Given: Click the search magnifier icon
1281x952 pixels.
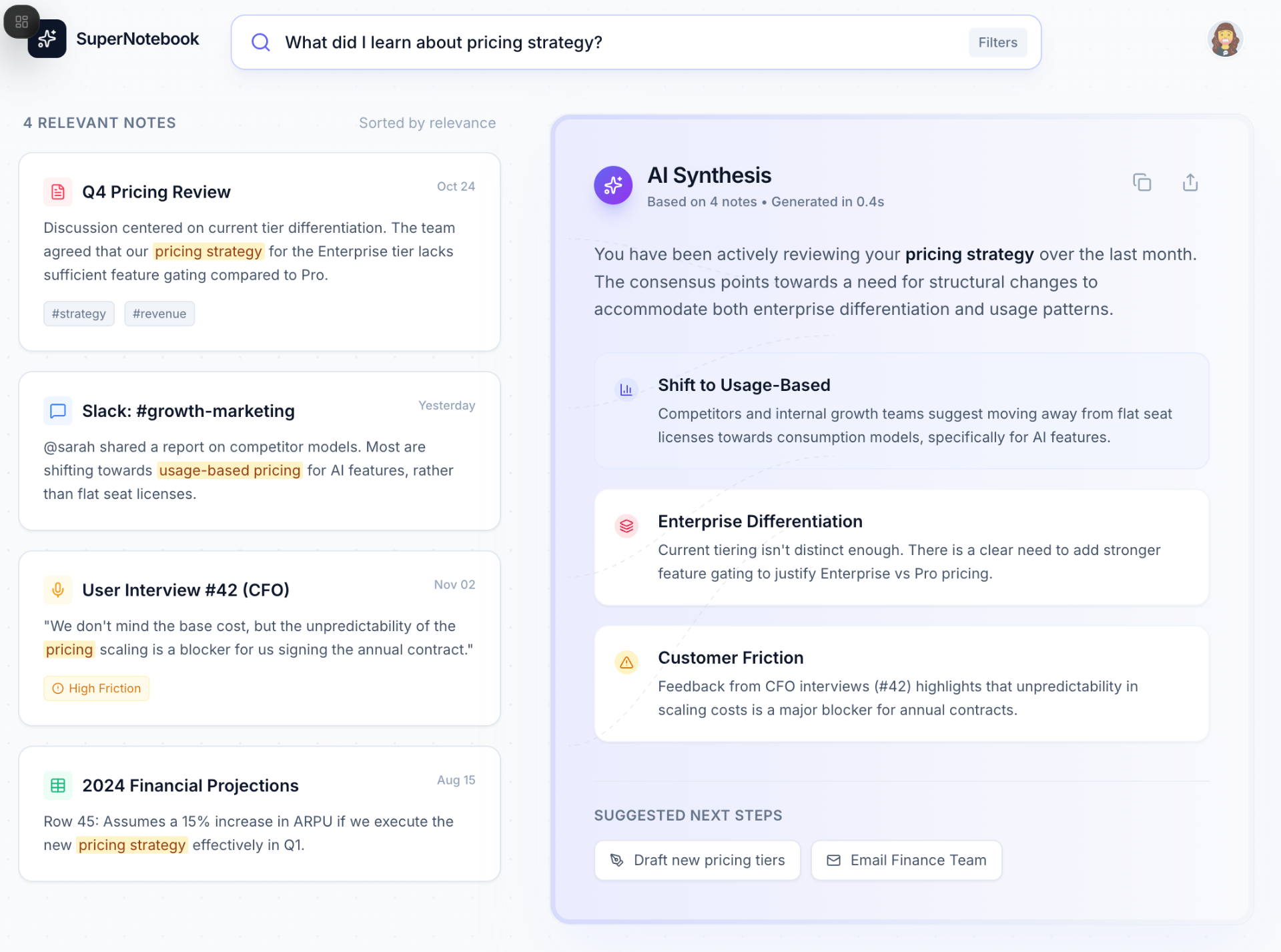Looking at the screenshot, I should pos(260,43).
